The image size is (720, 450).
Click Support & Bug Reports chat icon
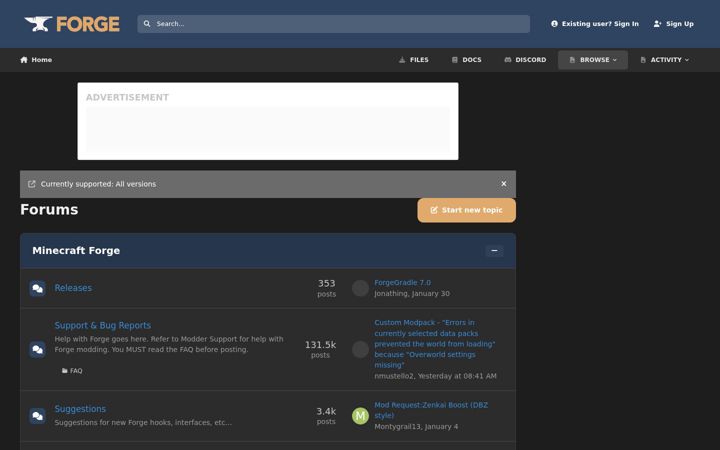coord(38,349)
